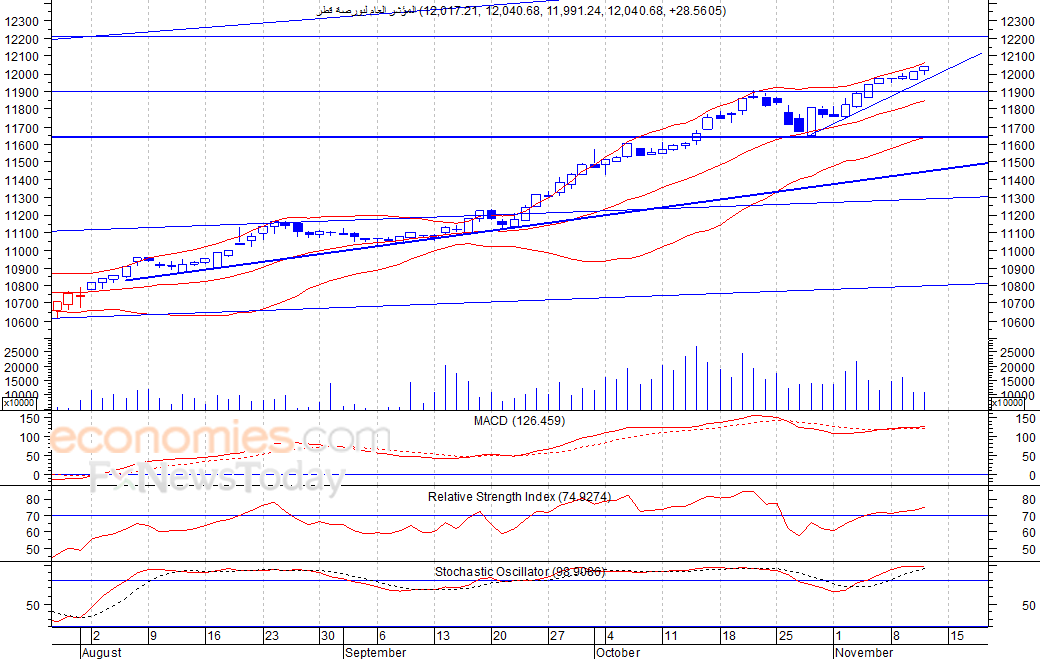Click the 70 level on RSI right scale
The height and width of the screenshot is (659, 1040).
pos(1029,516)
